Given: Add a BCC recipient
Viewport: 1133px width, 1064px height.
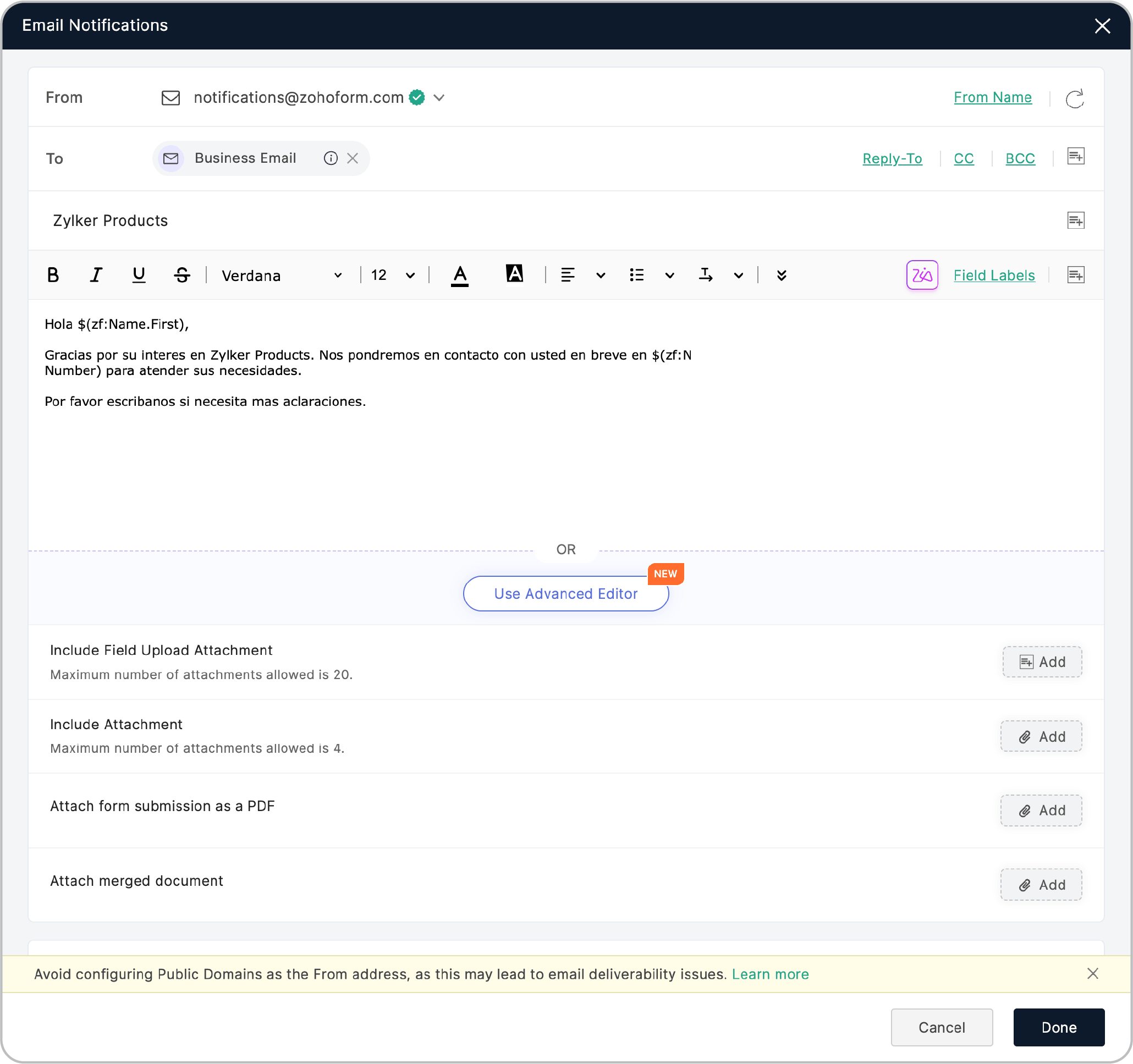Looking at the screenshot, I should click(x=1020, y=158).
